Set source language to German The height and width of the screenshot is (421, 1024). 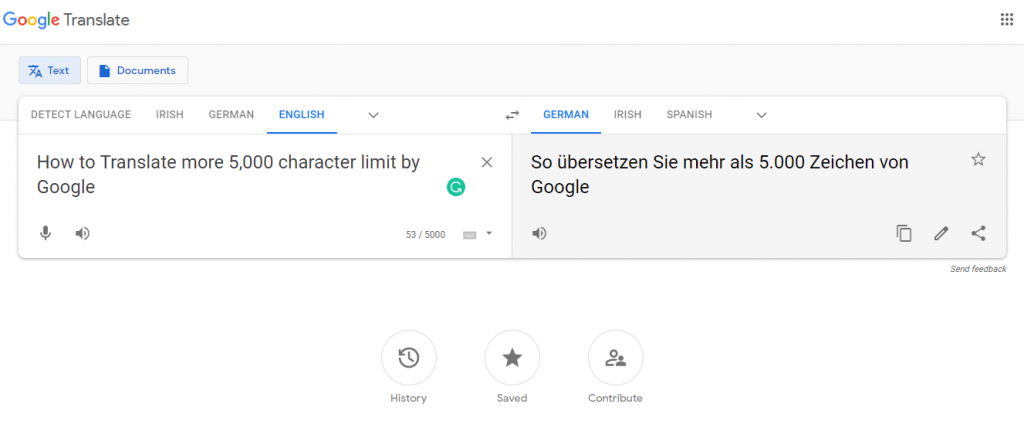pyautogui.click(x=231, y=115)
